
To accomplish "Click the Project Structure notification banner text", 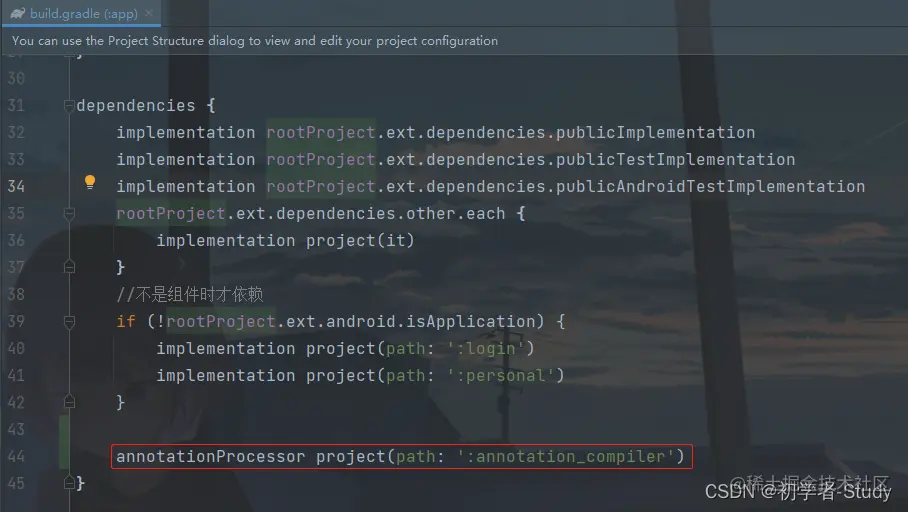I will click(x=255, y=41).
